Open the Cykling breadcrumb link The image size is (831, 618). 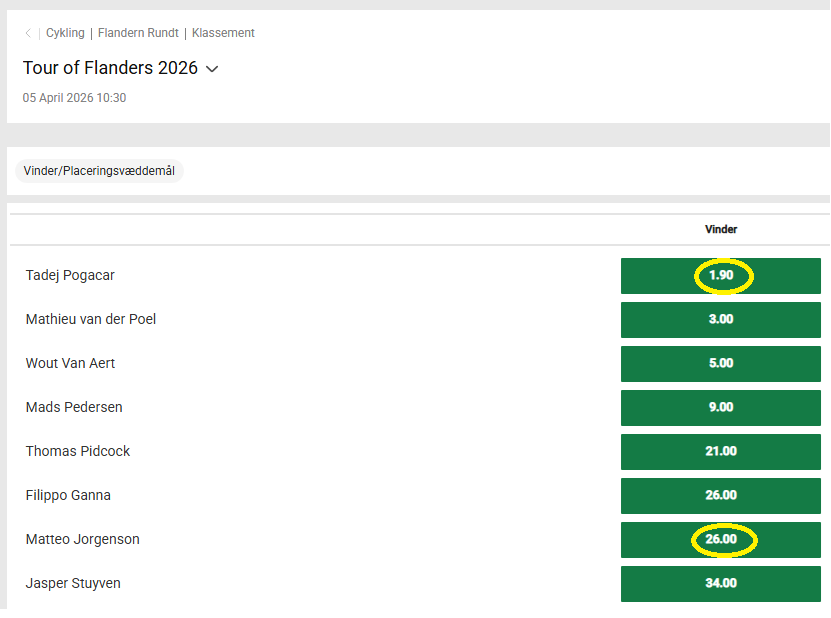pos(65,33)
